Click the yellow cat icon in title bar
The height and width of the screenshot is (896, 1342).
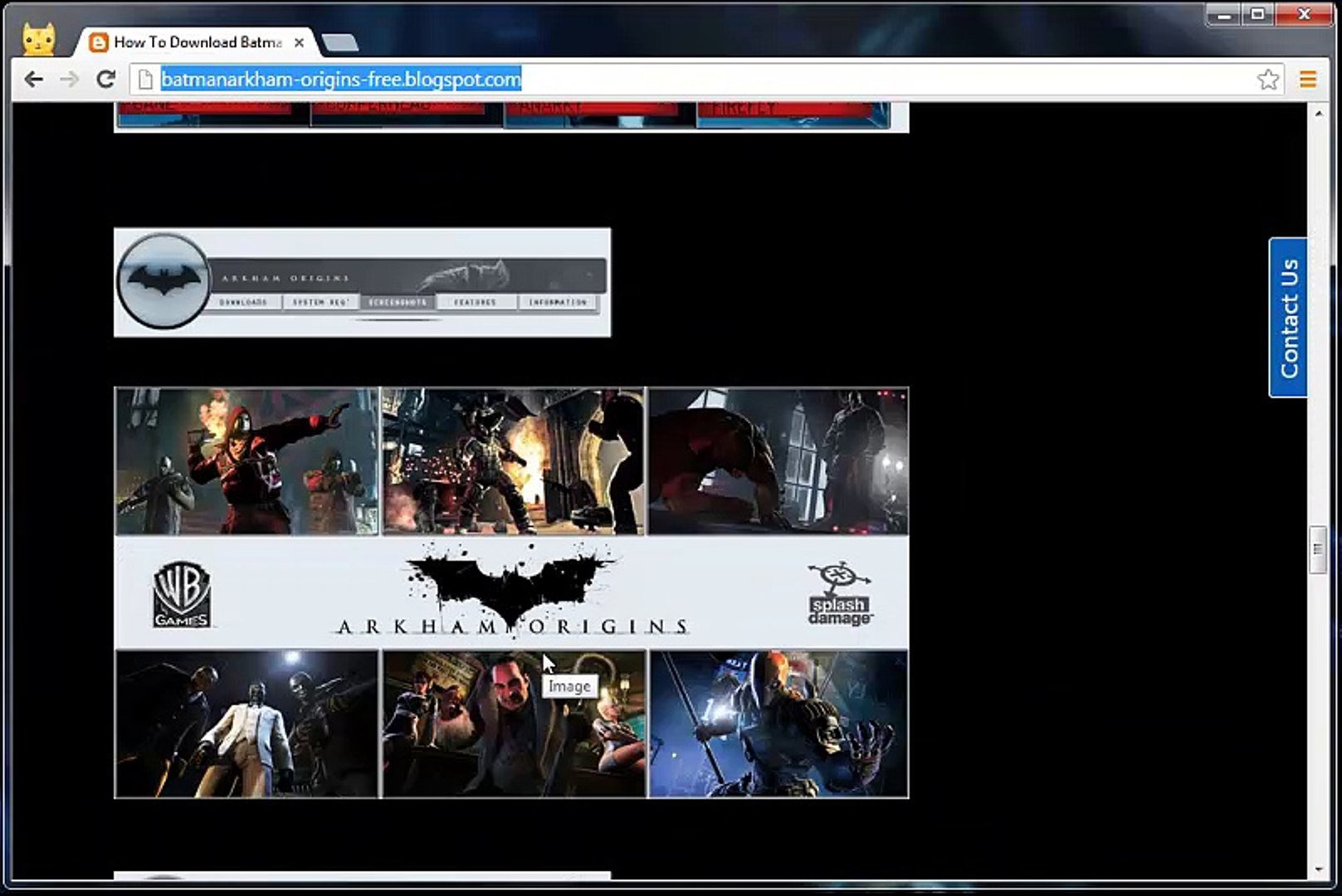(38, 38)
